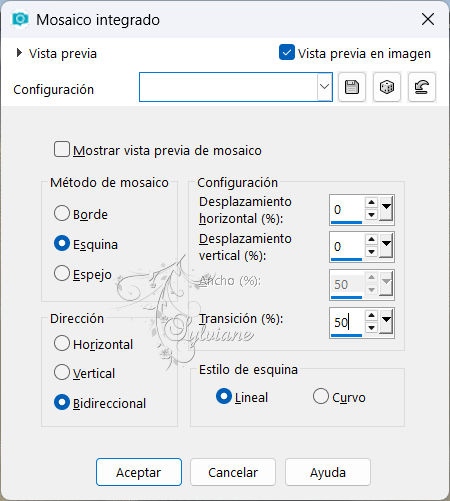This screenshot has width=450, height=501.
Task: Open Transición slider popup arrow
Action: click(386, 321)
